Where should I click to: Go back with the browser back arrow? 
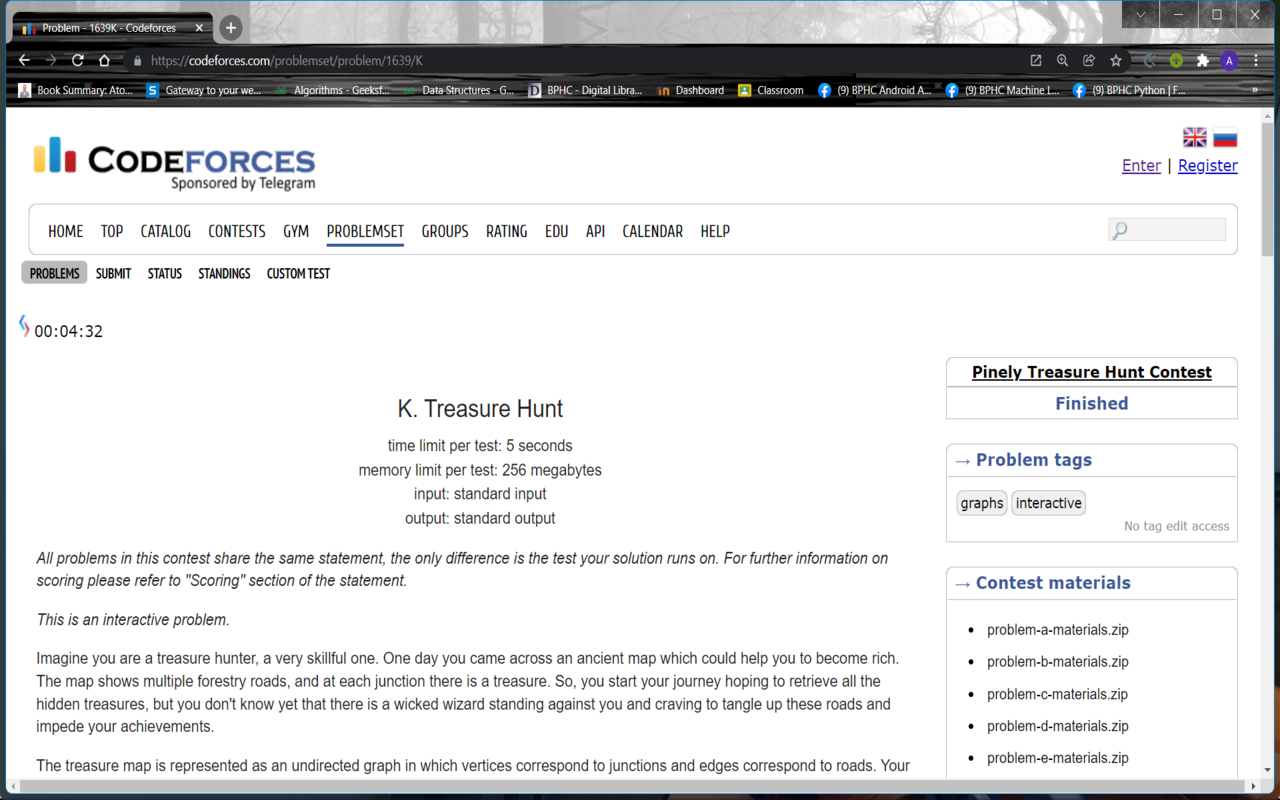click(x=25, y=61)
